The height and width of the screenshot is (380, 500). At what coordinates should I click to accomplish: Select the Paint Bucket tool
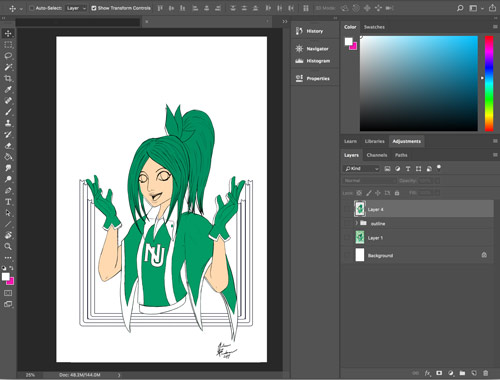tap(8, 157)
